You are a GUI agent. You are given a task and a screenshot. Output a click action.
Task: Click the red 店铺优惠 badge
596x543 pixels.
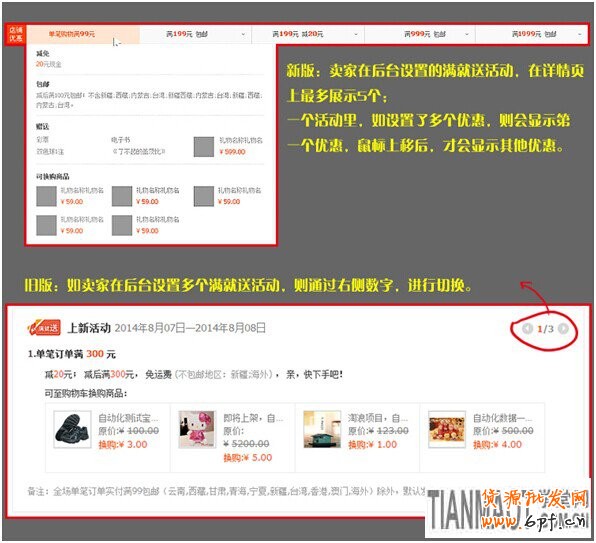click(16, 34)
